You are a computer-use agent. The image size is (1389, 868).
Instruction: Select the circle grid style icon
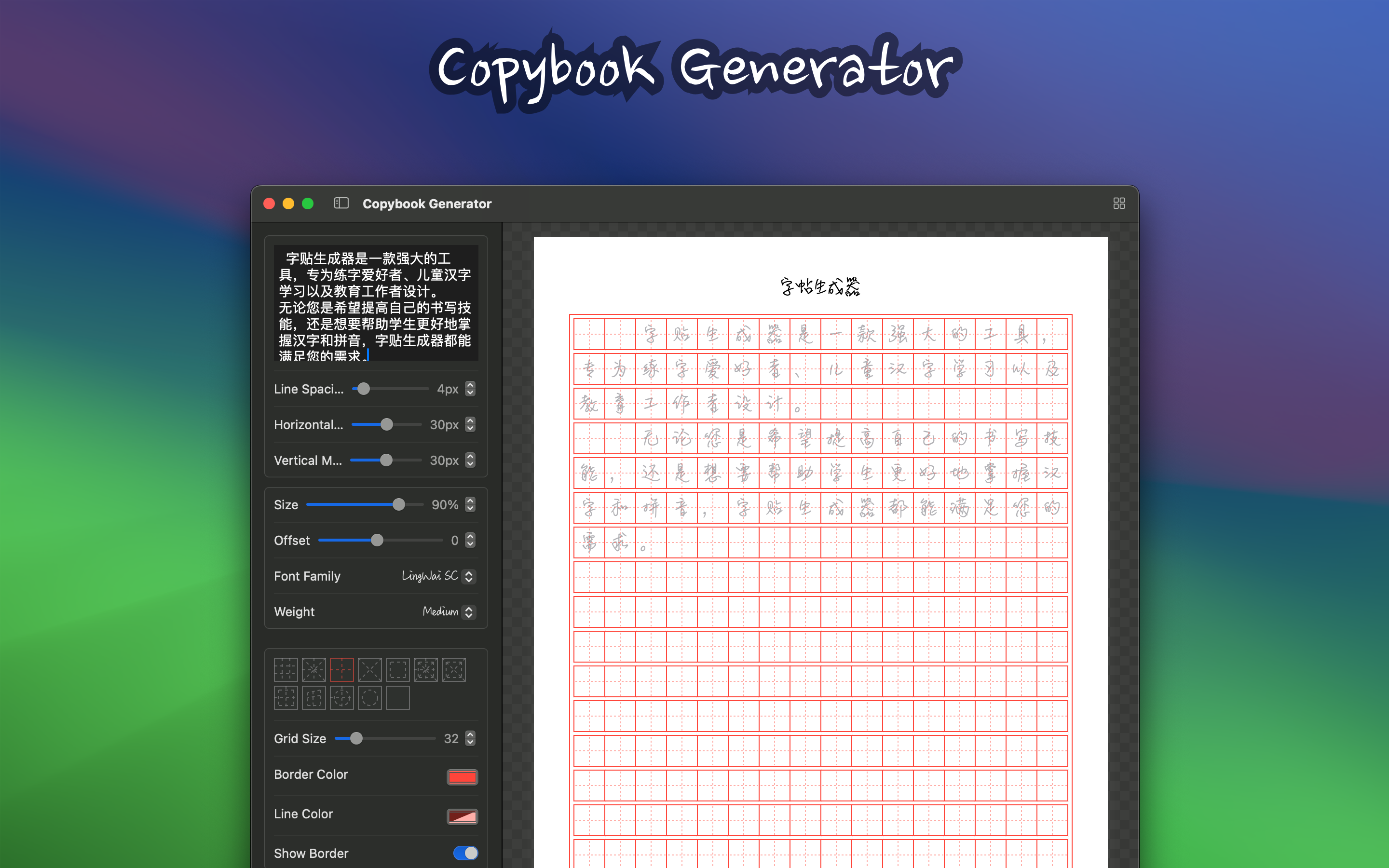pyautogui.click(x=370, y=697)
